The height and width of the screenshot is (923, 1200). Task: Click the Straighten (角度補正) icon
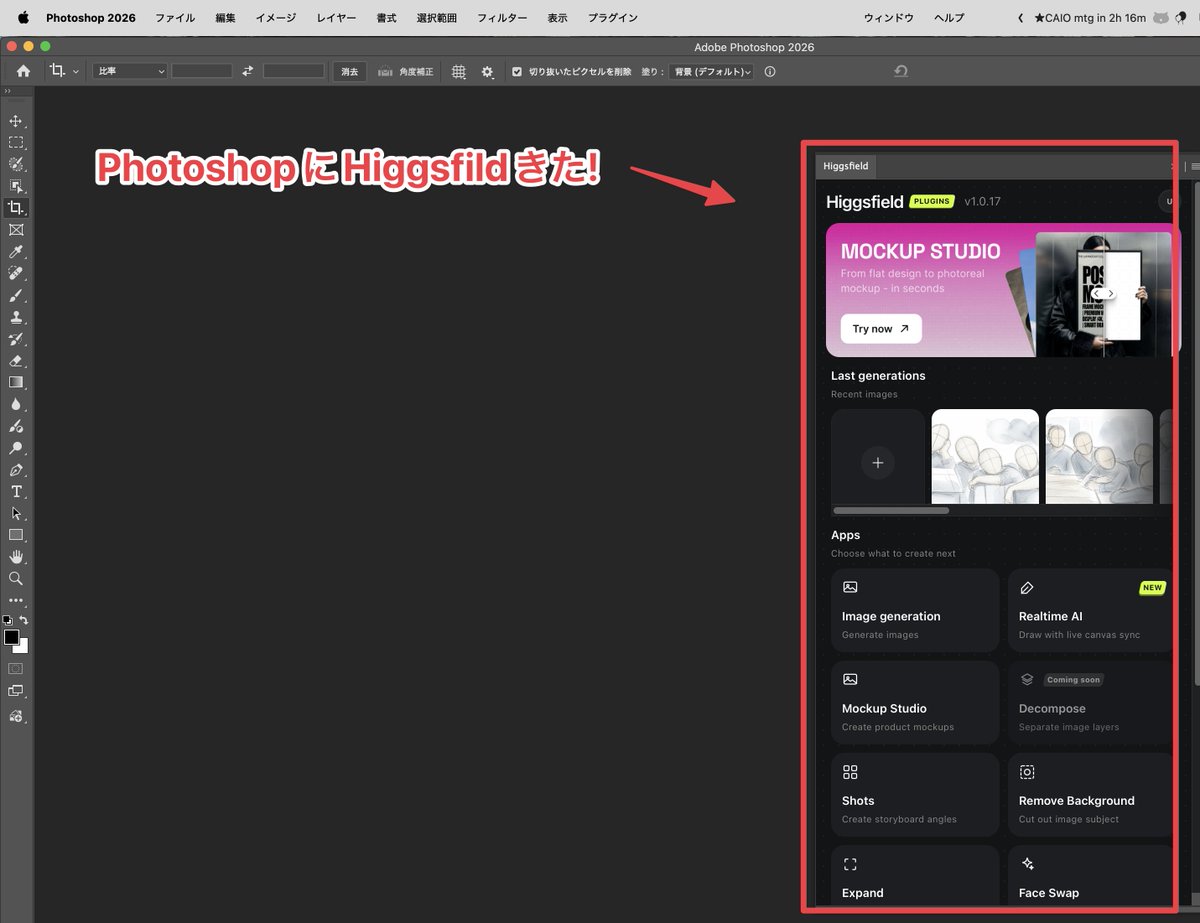click(385, 72)
